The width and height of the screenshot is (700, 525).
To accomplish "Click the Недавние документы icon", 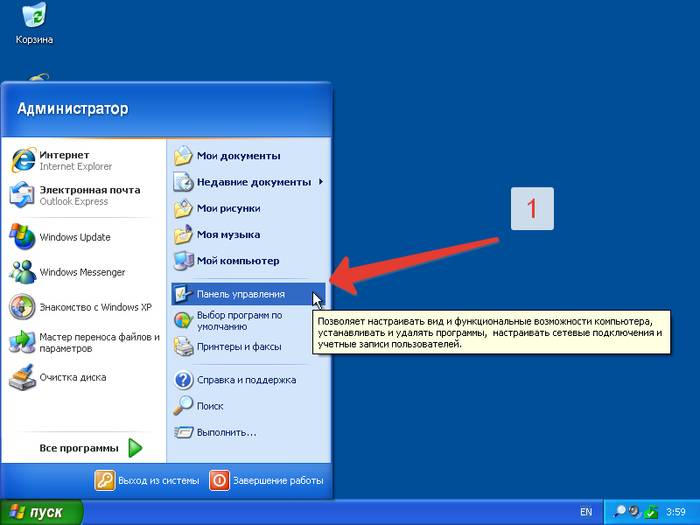I will coord(183,182).
